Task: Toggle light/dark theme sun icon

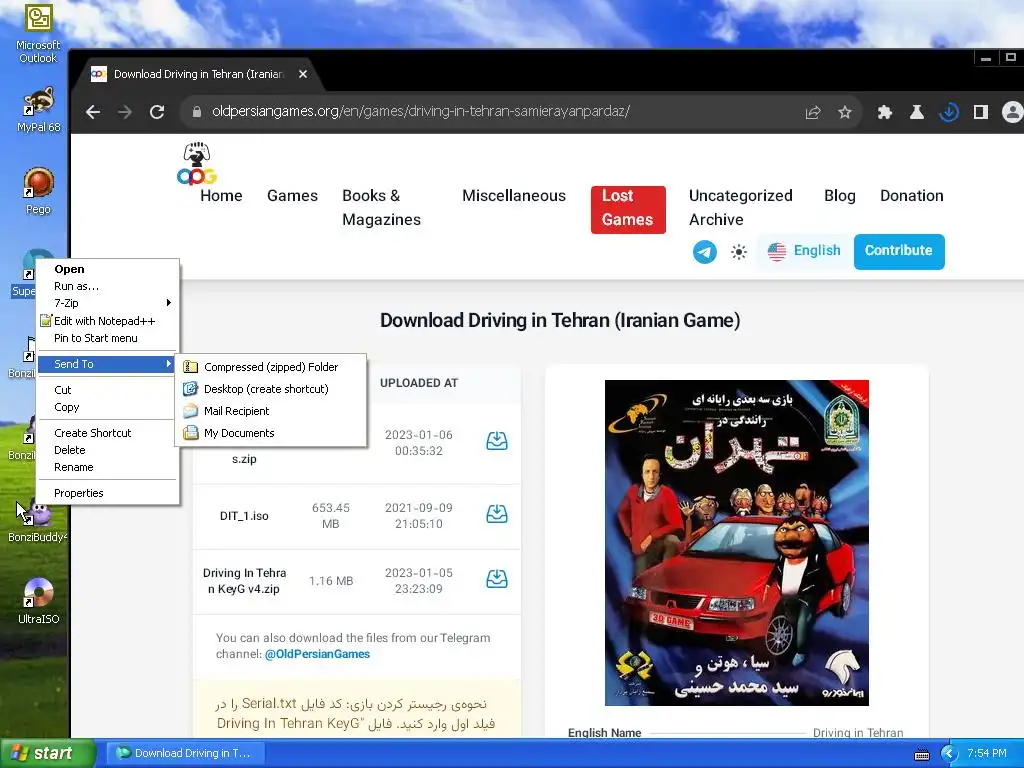Action: (739, 252)
